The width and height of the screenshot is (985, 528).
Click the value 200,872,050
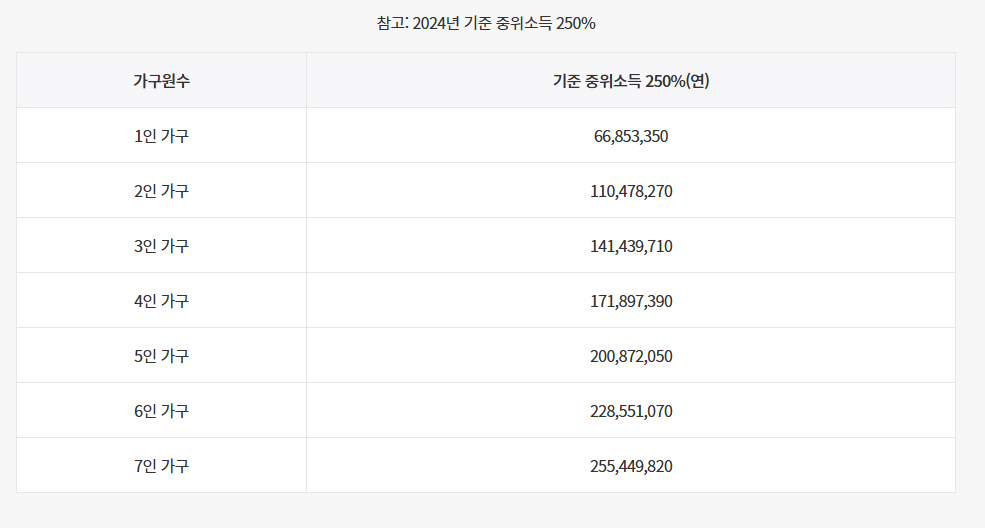[x=631, y=356]
